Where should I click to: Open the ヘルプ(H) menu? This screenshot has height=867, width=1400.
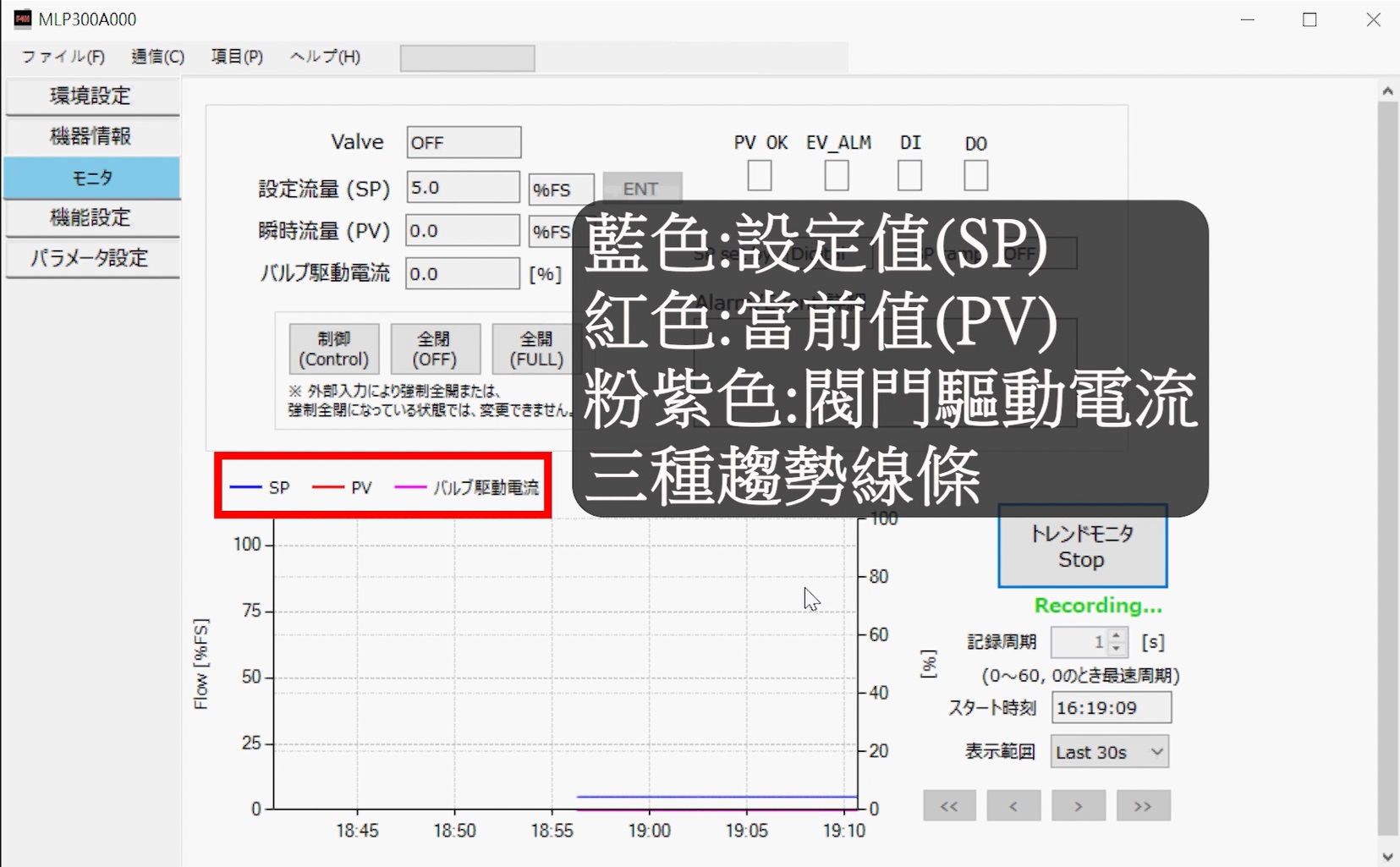click(325, 57)
